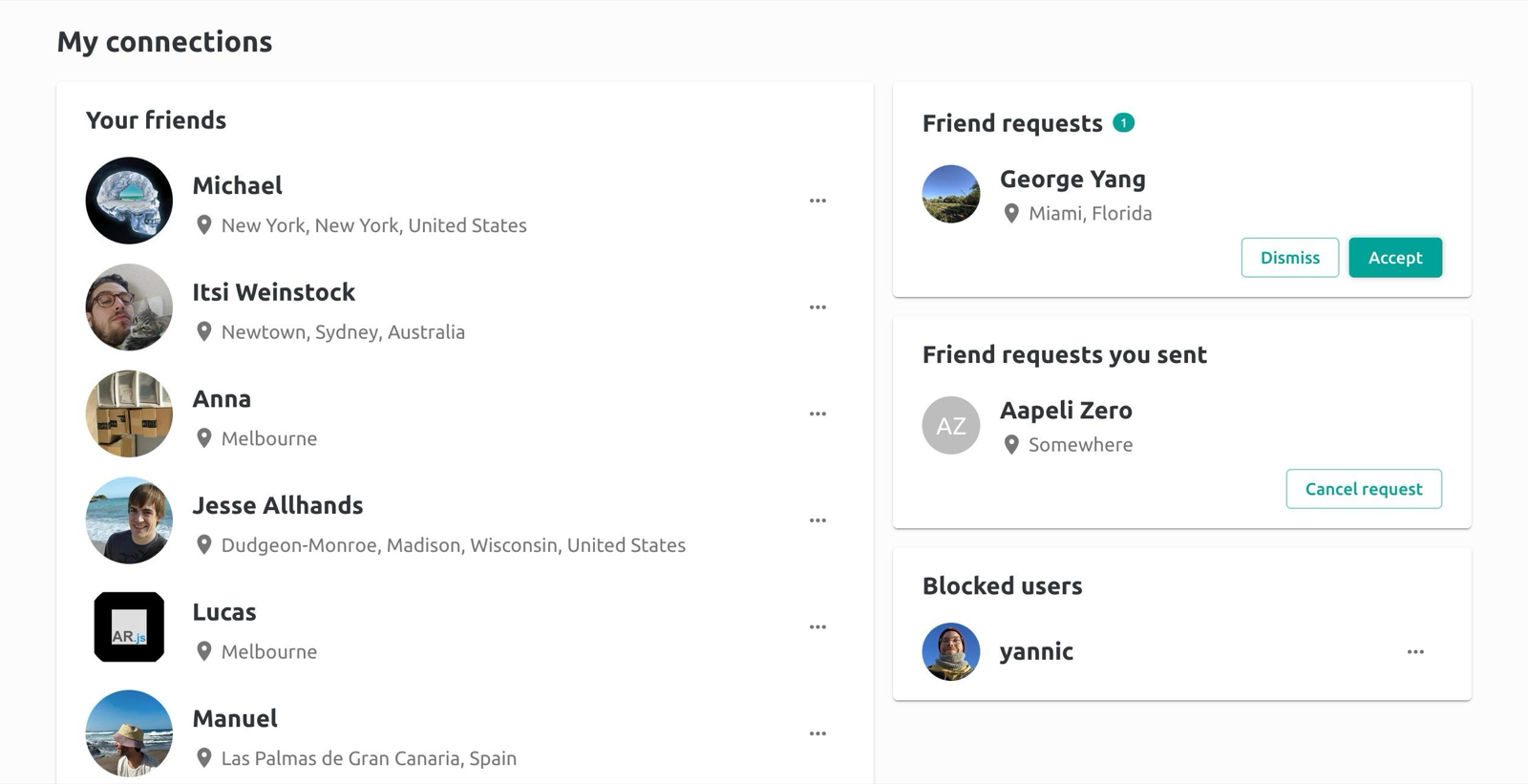The width and height of the screenshot is (1528, 784).
Task: Click Anna's avatar photo
Action: coord(129,413)
